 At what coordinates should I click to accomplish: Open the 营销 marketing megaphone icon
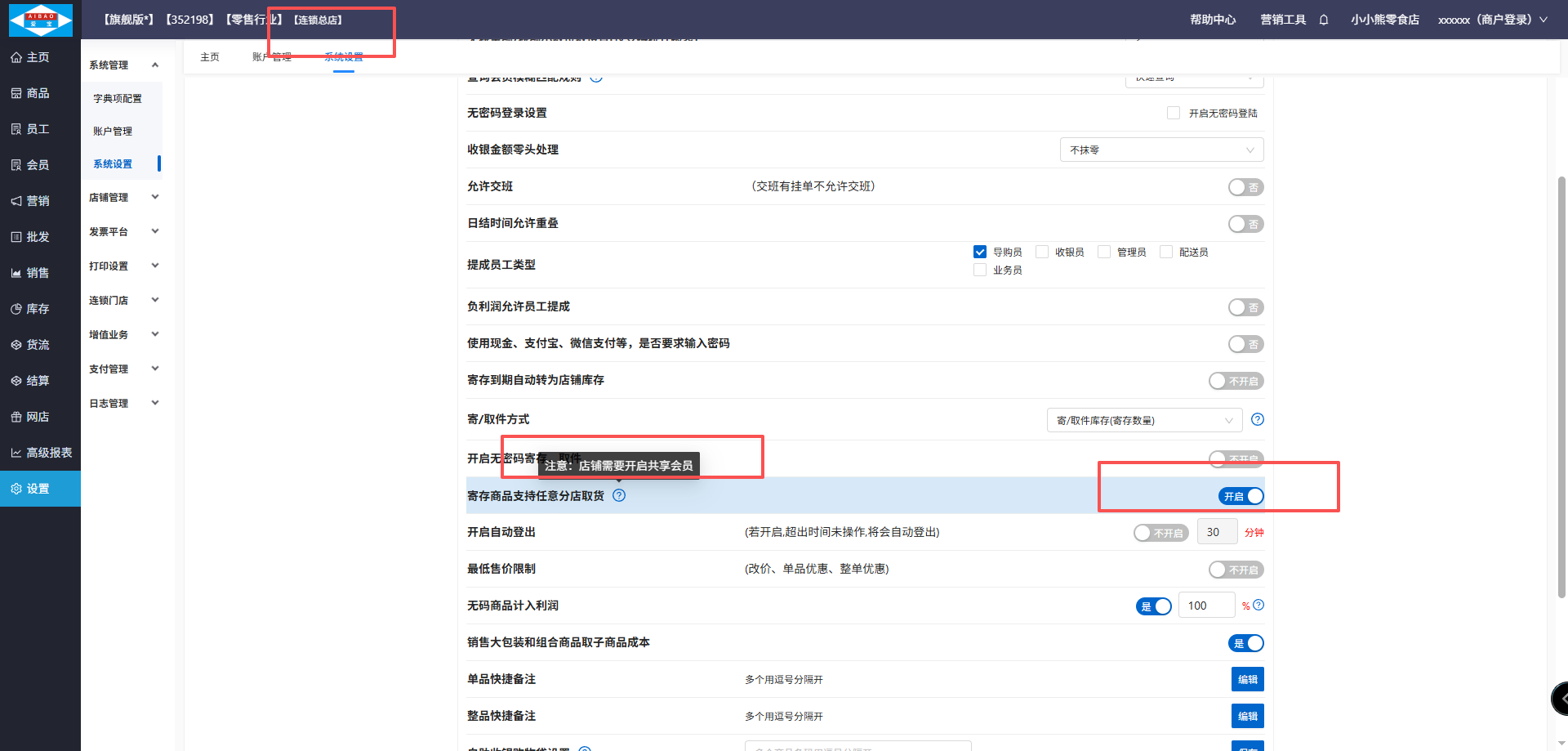(16, 201)
